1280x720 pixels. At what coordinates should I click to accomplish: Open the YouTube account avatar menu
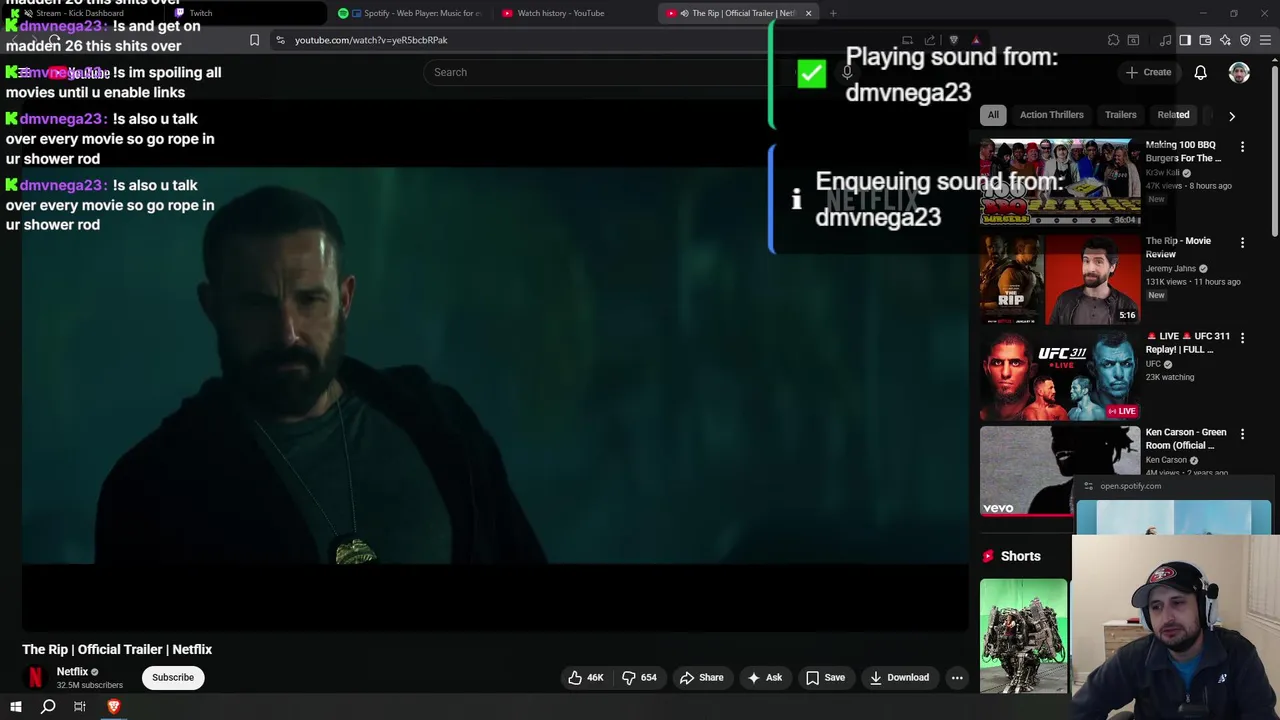[x=1239, y=72]
